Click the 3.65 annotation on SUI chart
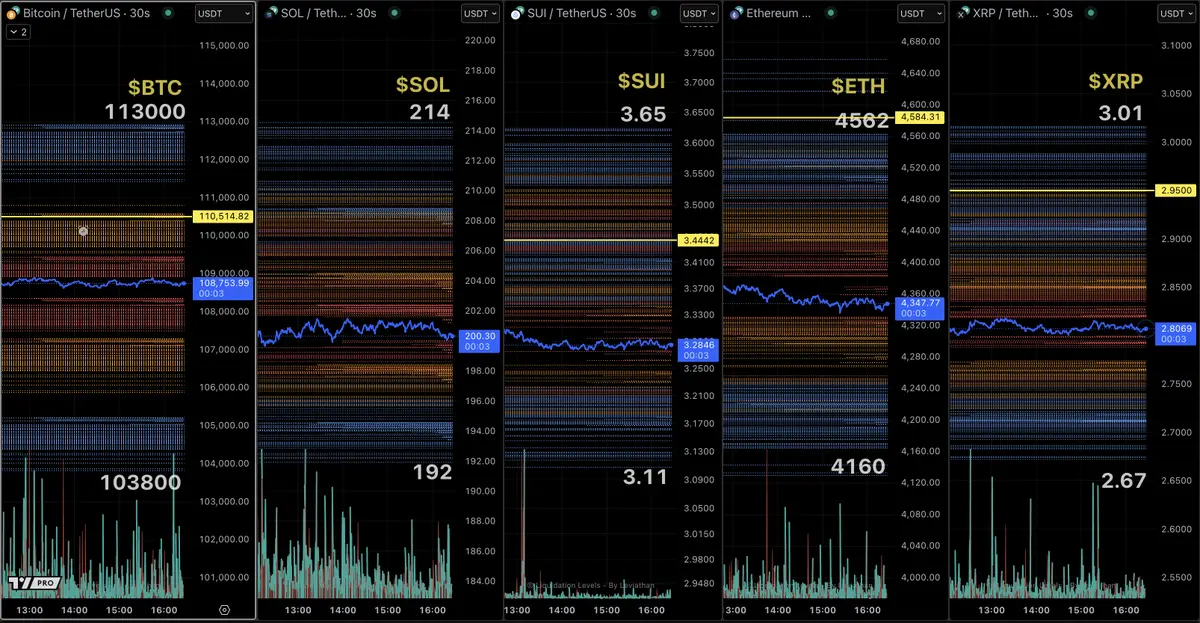 pos(643,115)
